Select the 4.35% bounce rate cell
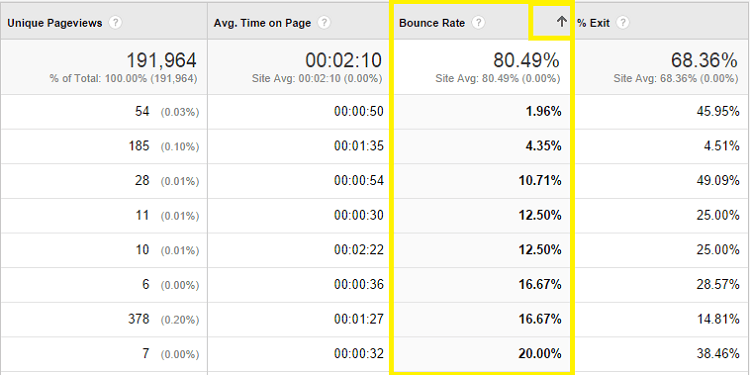Screen dimensions: 750x375 [482, 146]
